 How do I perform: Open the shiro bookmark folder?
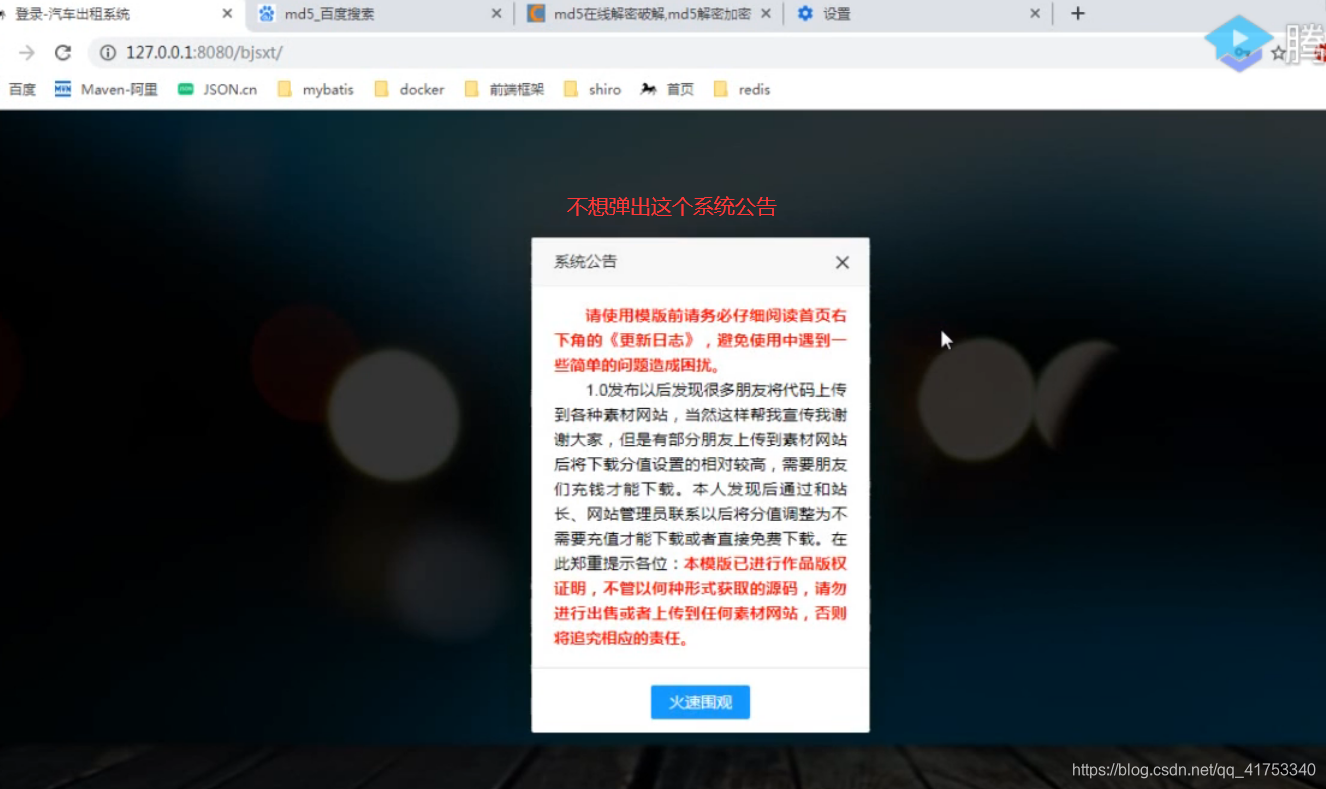[592, 89]
